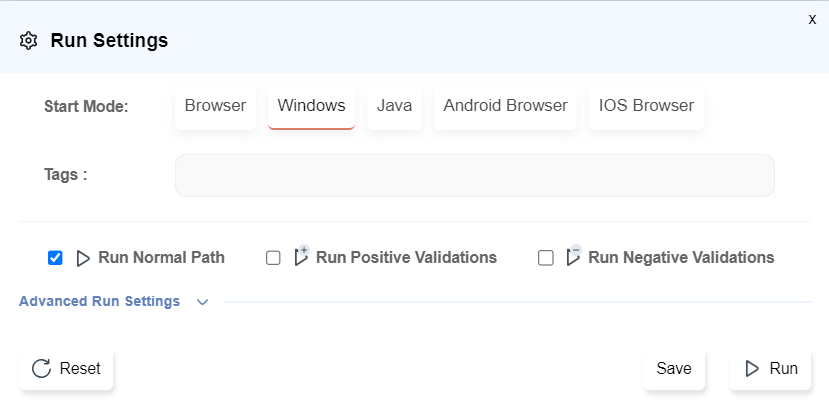Open the Advanced Run Settings section label

[x=99, y=301]
